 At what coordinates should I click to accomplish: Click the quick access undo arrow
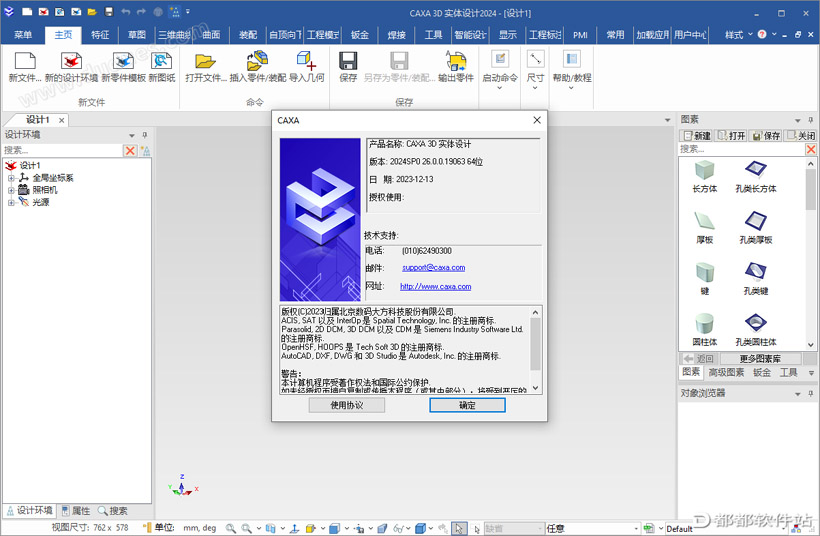click(x=126, y=12)
